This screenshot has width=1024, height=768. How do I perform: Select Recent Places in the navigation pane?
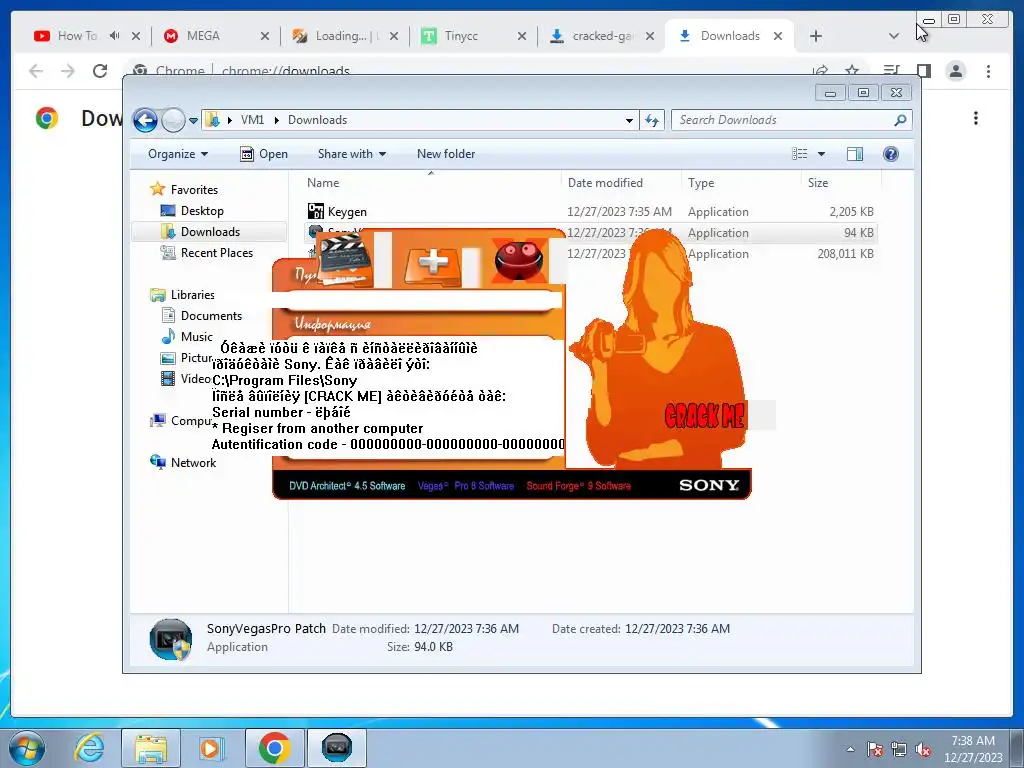click(216, 253)
